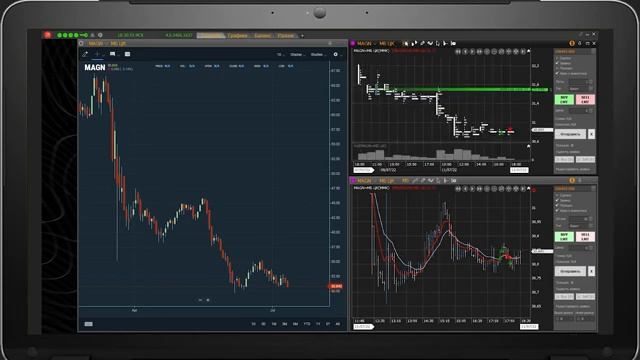Image resolution: width=640 pixels, height=360 pixels.
Task: Click the fast-forward-to-end button in upper right chart
Action: 480,52
